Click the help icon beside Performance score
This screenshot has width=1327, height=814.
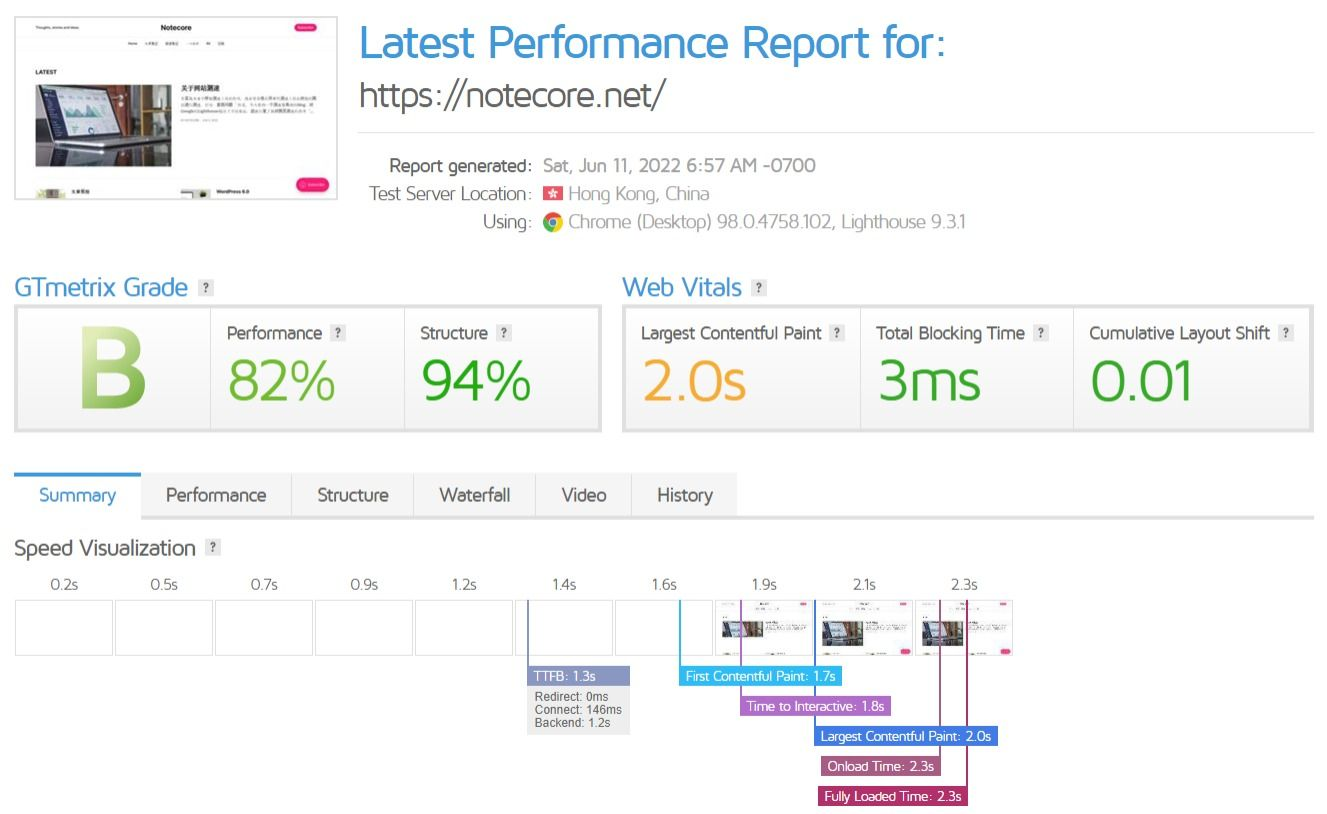338,333
